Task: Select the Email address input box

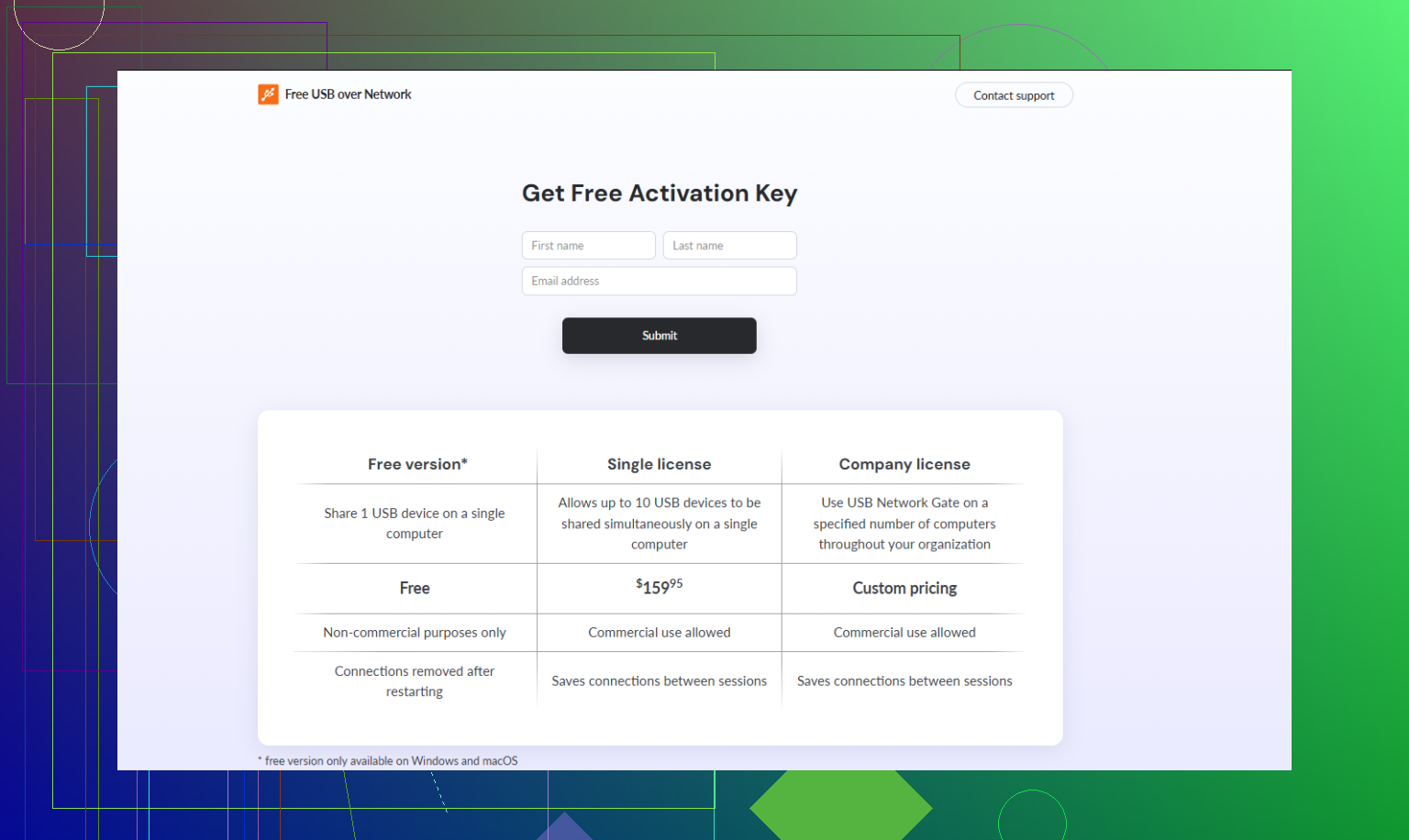Action: point(659,282)
